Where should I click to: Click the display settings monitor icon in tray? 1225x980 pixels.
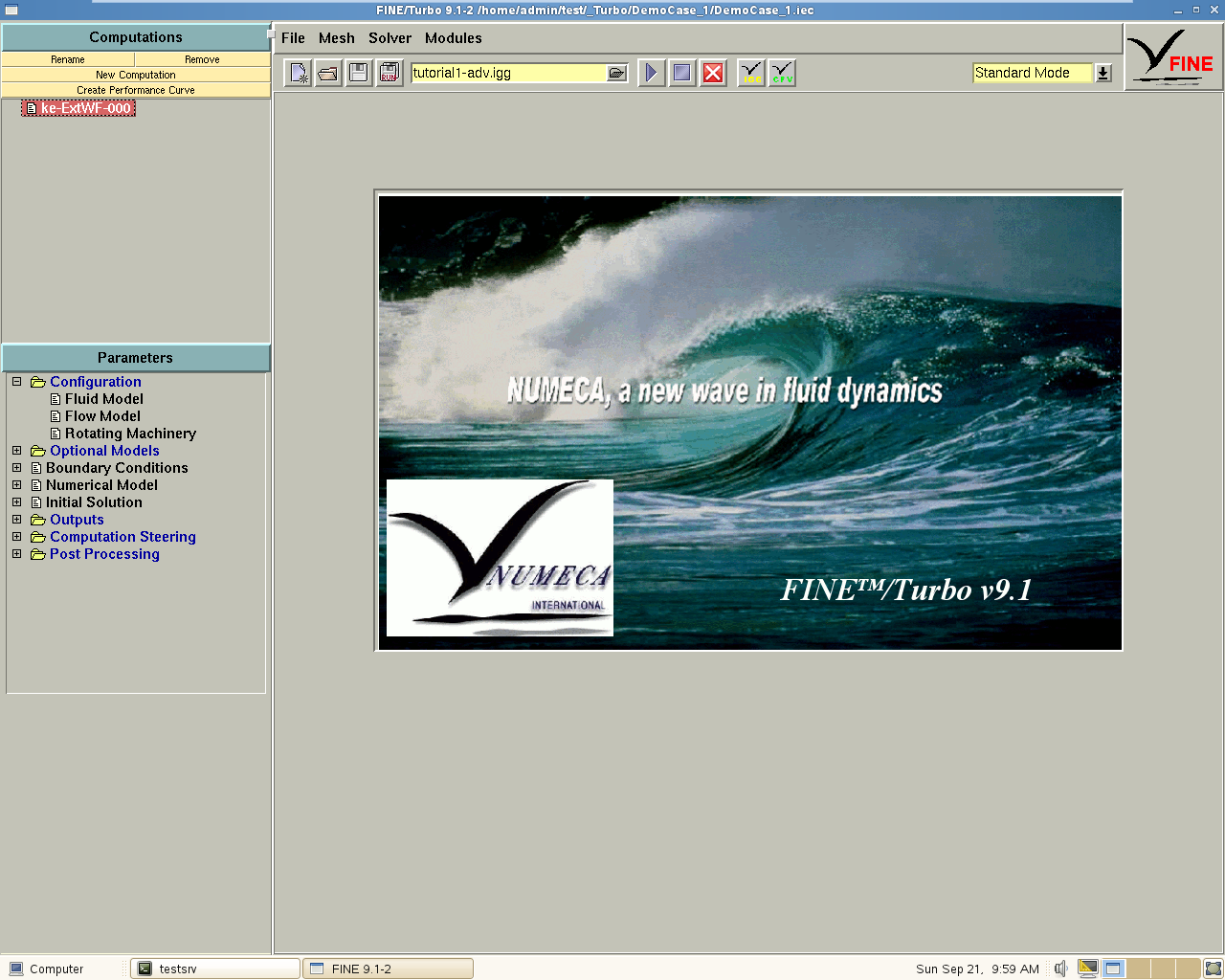pyautogui.click(x=1088, y=969)
